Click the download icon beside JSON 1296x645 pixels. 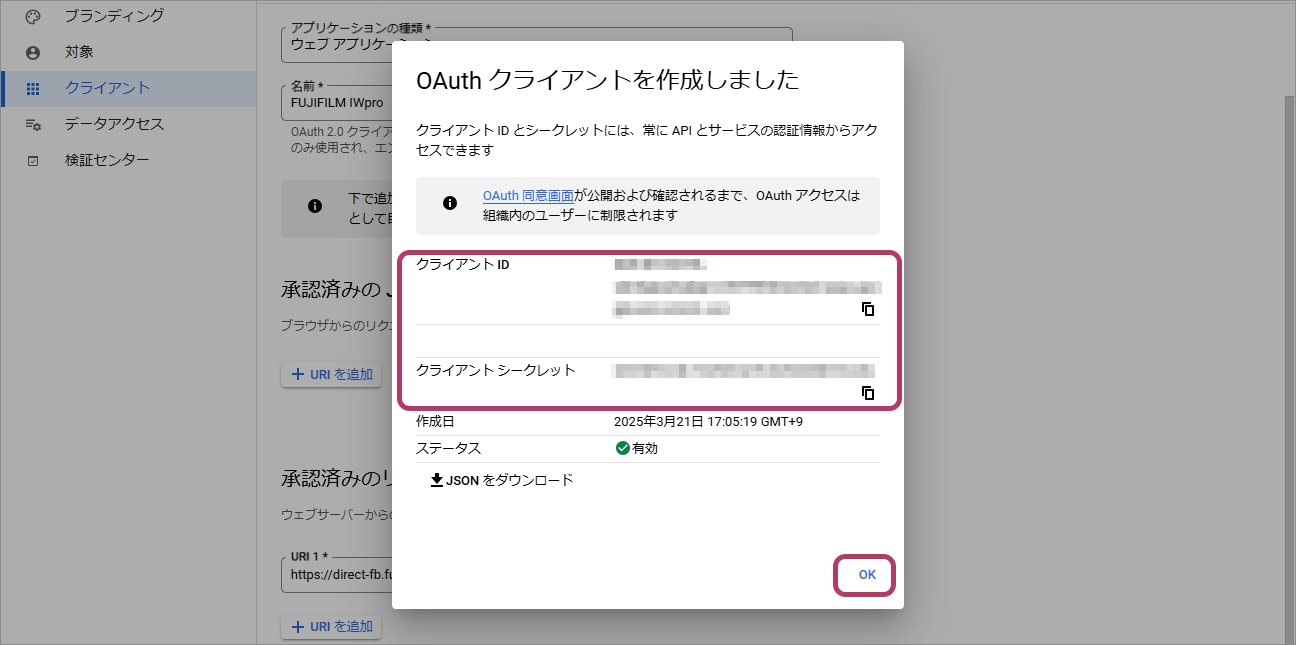tap(437, 480)
